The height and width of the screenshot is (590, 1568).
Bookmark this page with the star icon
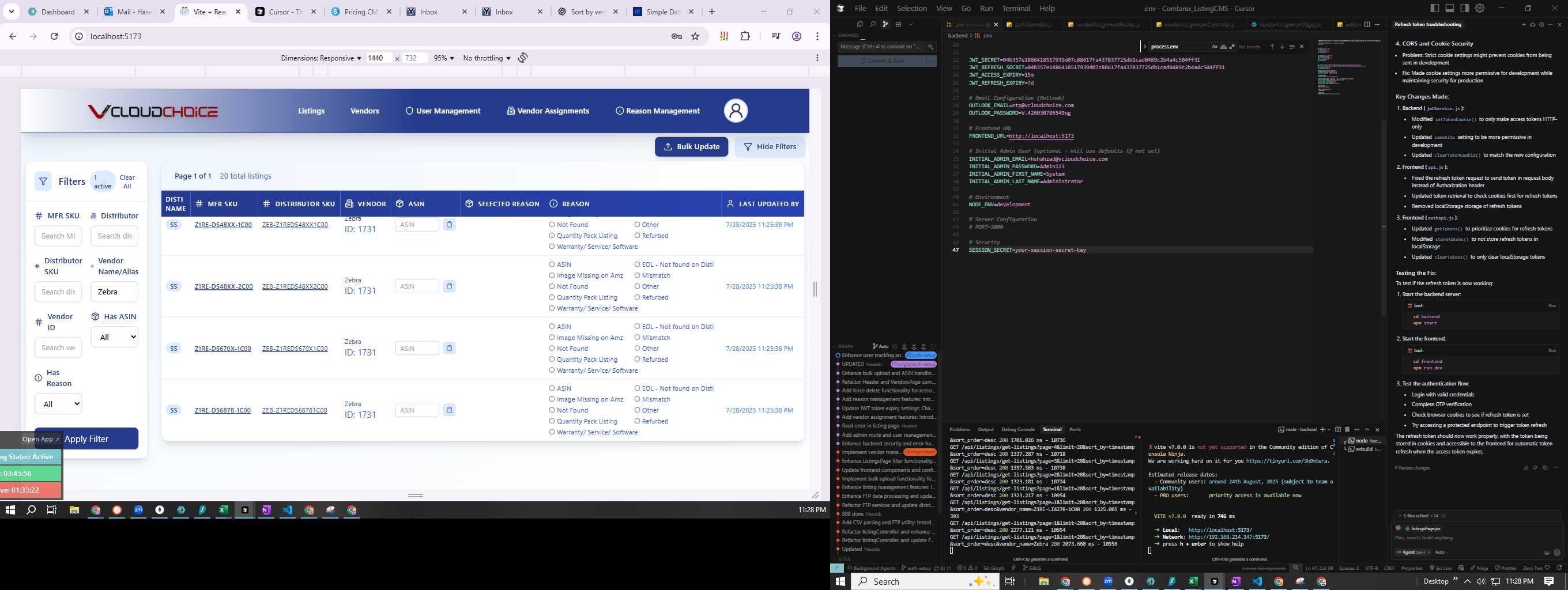pyautogui.click(x=695, y=36)
